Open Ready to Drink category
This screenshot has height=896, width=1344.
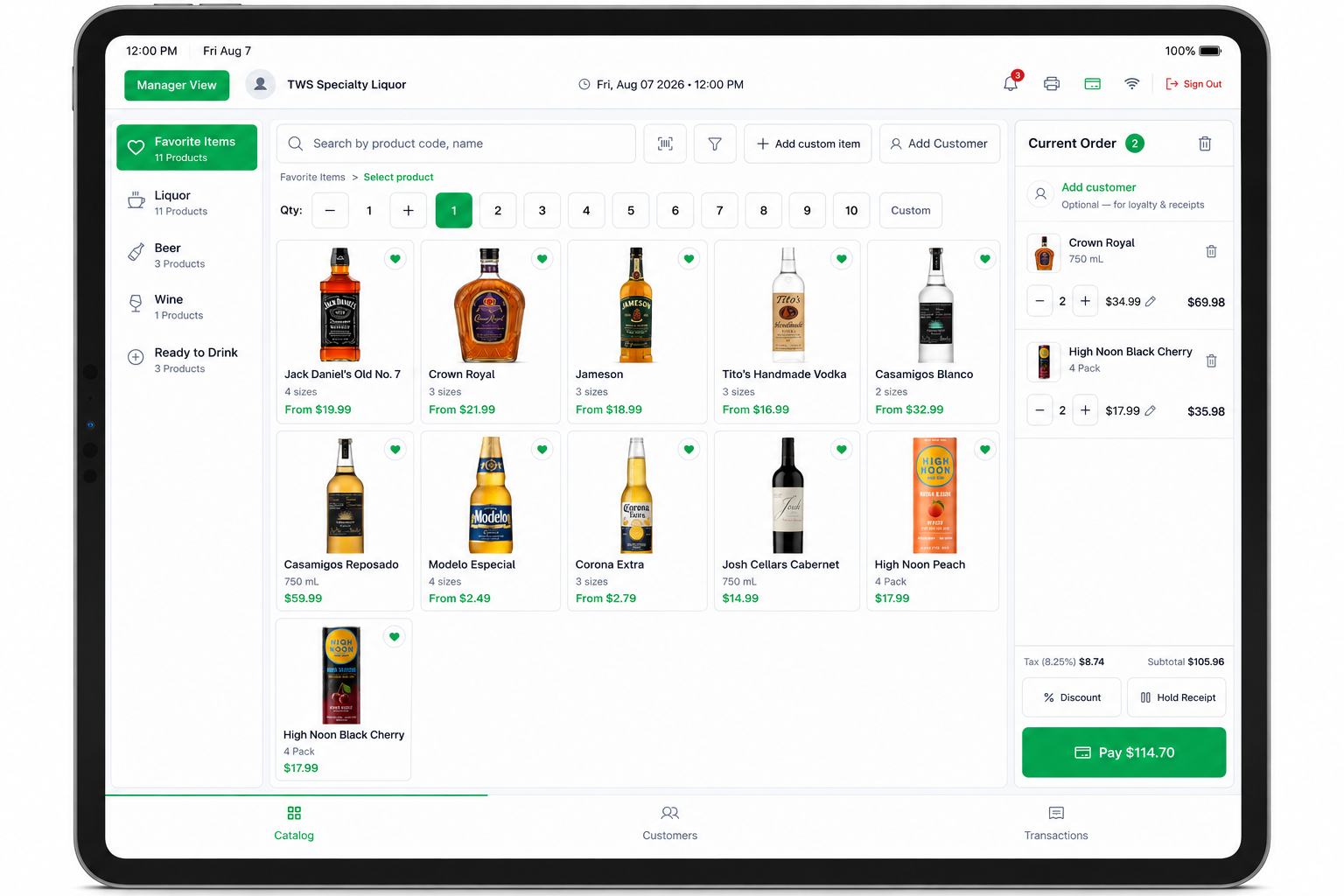point(187,360)
